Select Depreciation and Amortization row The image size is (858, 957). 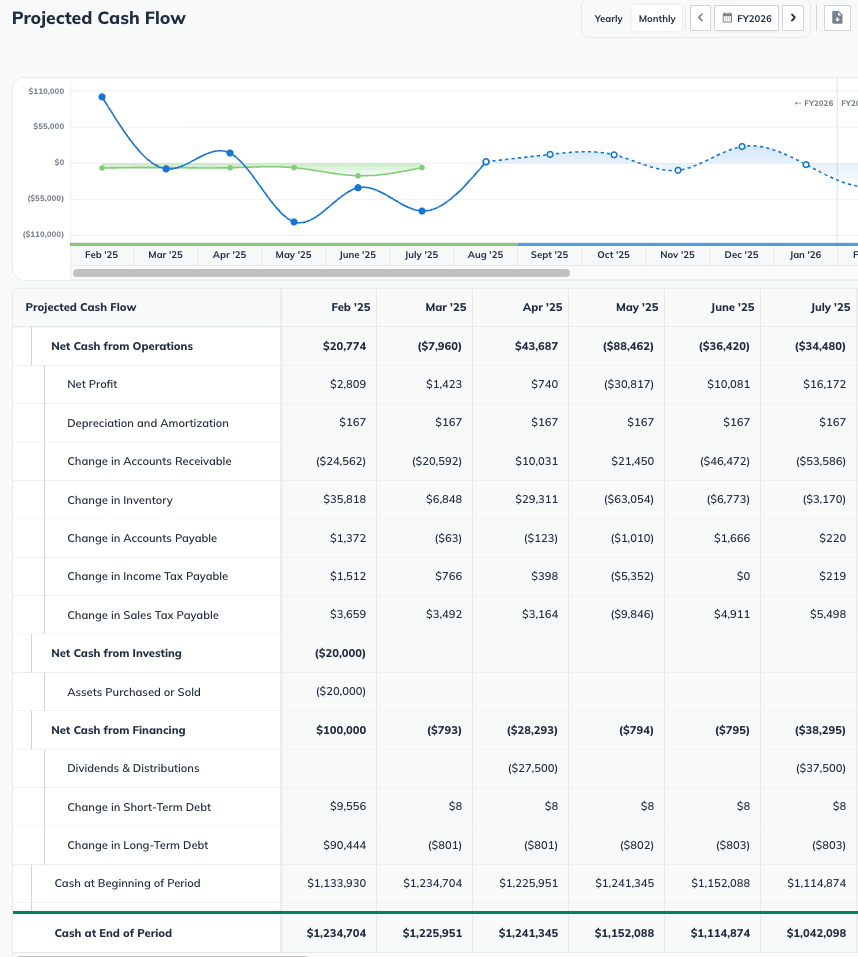click(148, 423)
